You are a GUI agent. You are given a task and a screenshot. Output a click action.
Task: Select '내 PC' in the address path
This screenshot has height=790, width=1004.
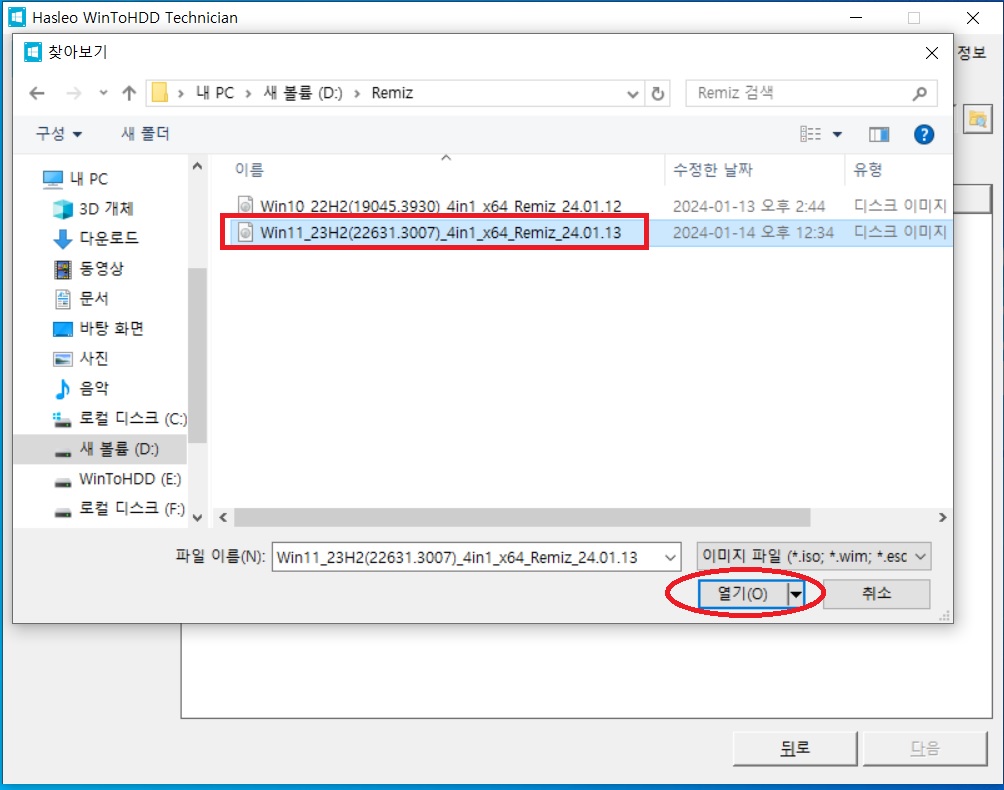click(x=215, y=93)
